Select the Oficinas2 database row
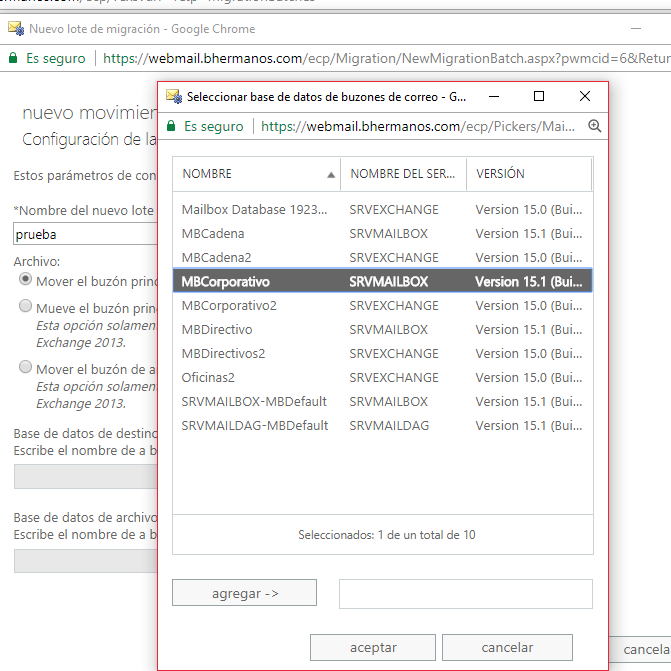Screen dimensions: 671x671 383,377
